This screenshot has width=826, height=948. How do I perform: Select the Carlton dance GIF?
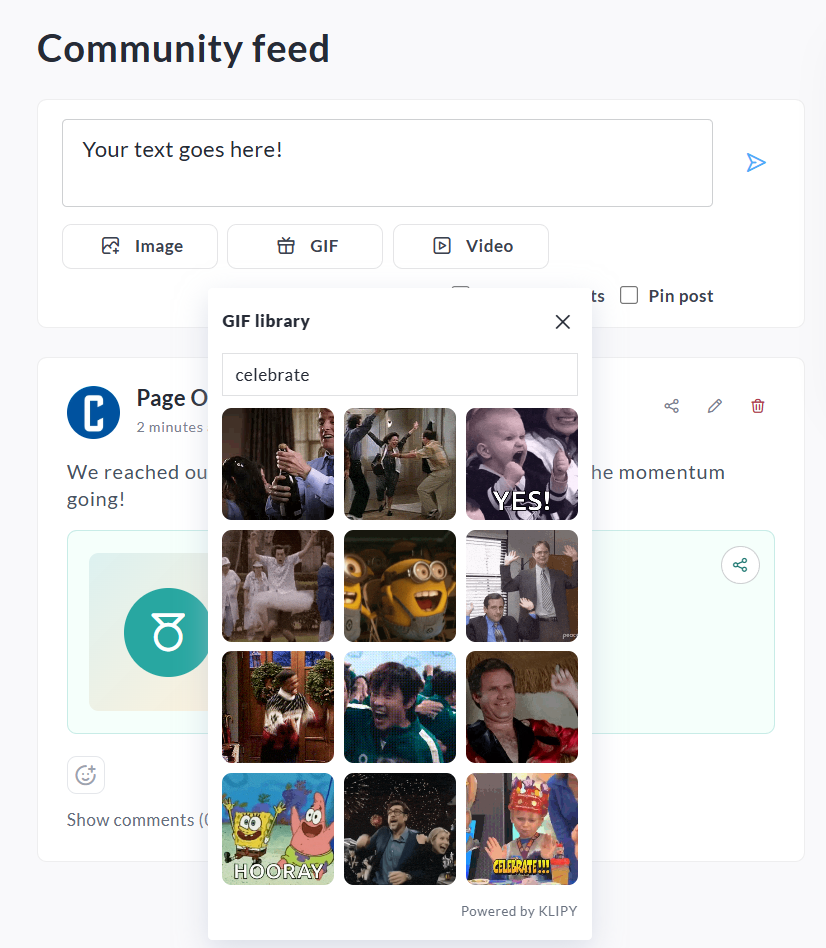point(278,707)
